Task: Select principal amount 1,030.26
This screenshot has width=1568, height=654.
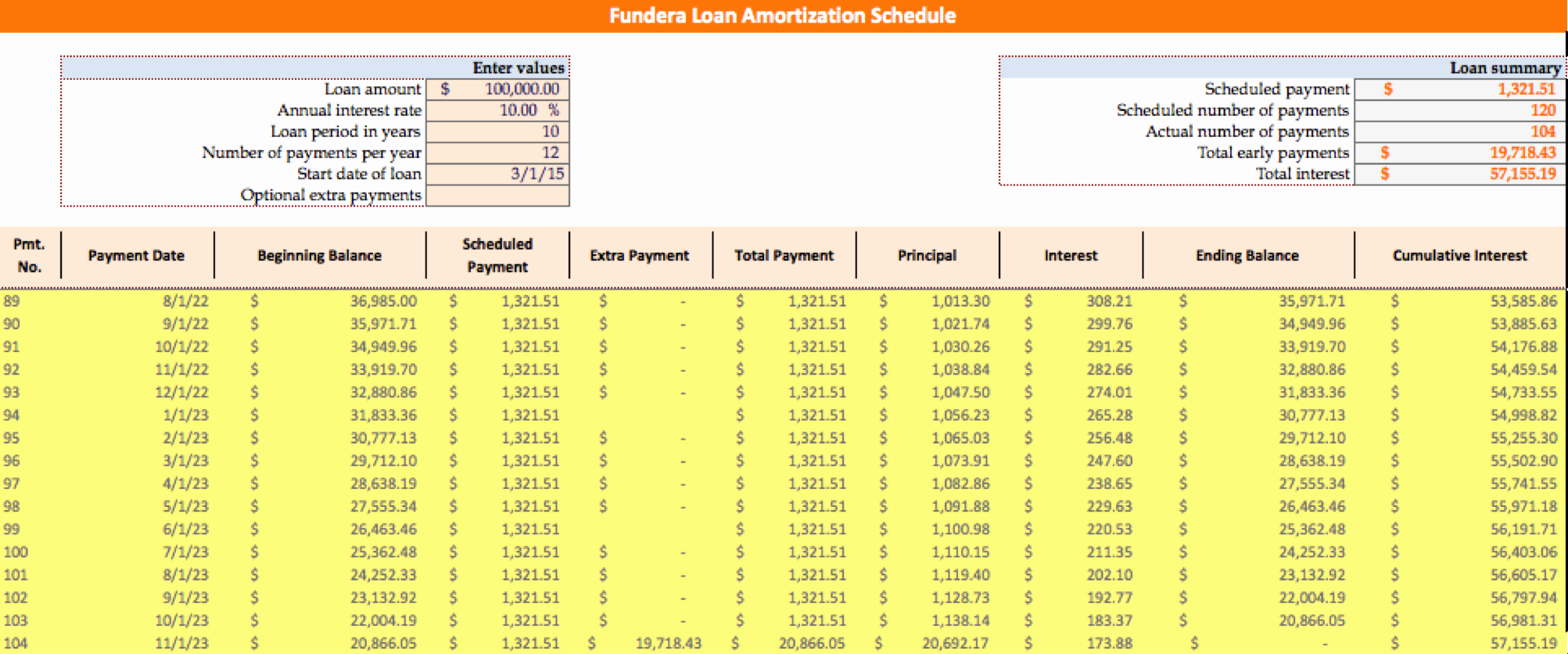Action: 960,347
